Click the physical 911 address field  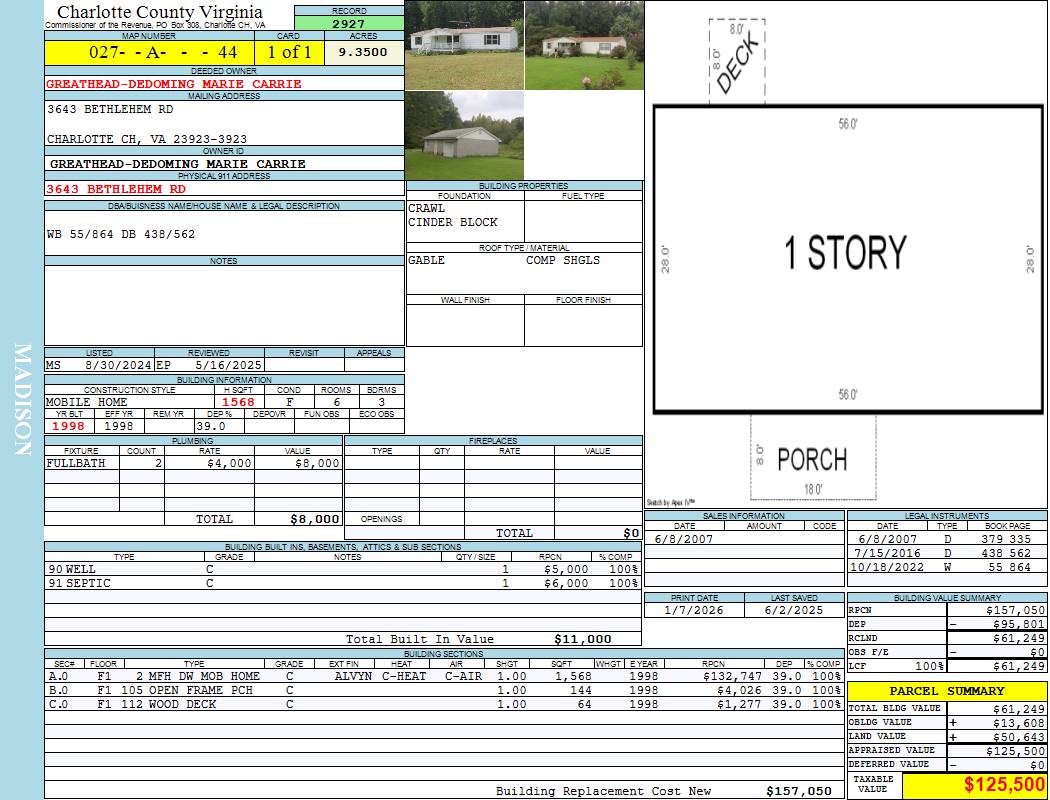pos(116,188)
